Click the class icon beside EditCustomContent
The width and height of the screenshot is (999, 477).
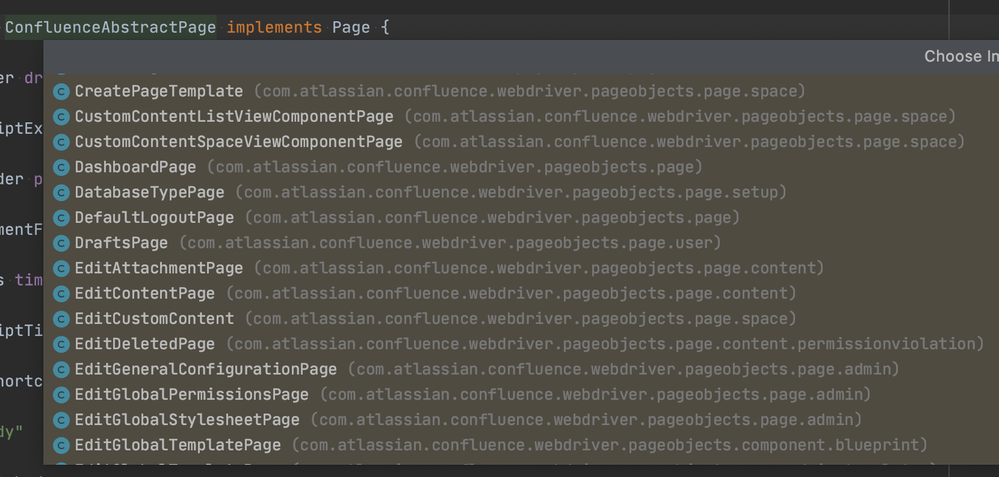pos(61,319)
